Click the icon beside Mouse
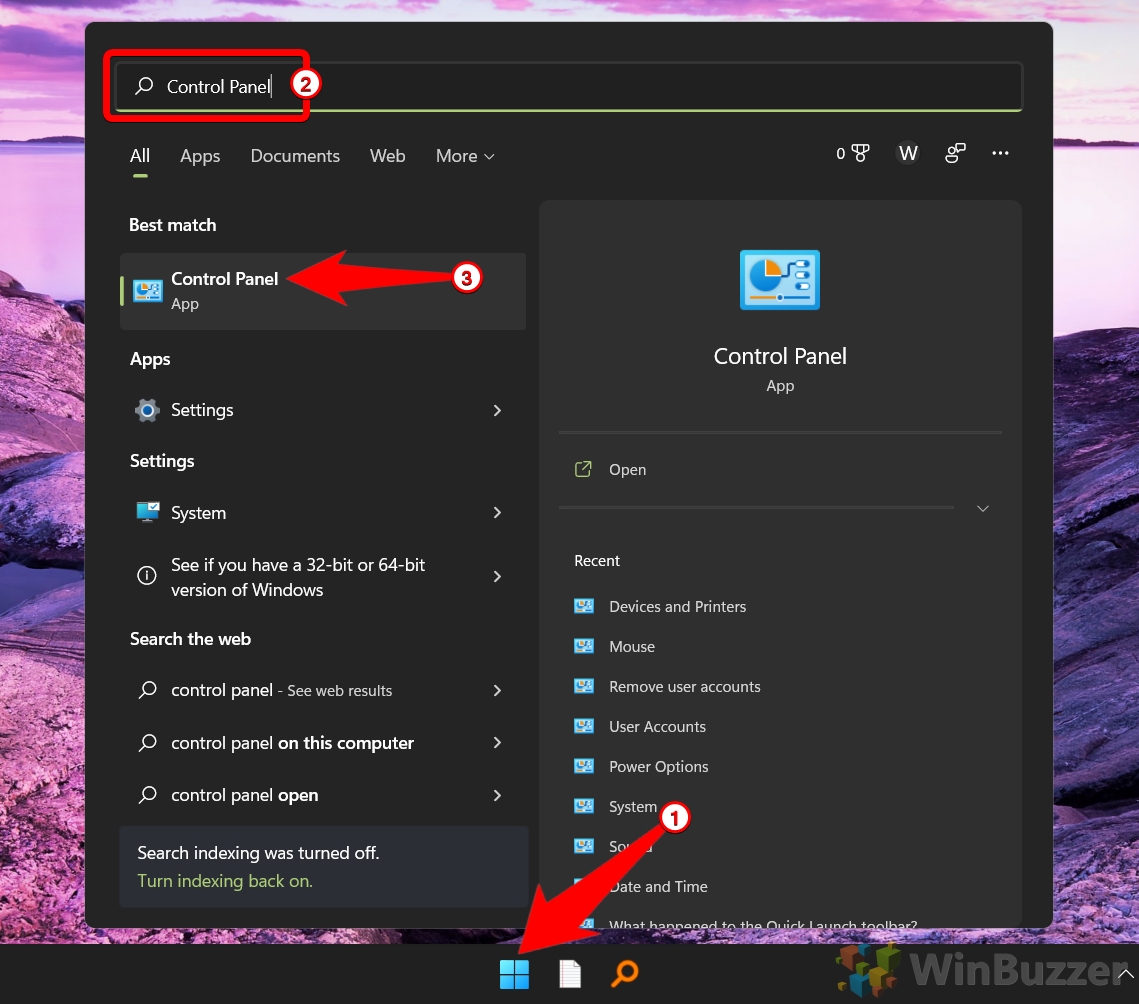 [584, 646]
